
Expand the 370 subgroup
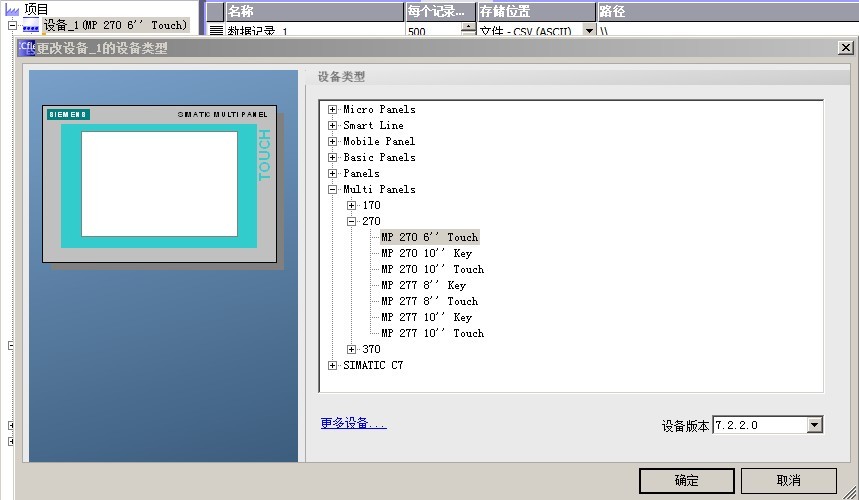pos(351,349)
